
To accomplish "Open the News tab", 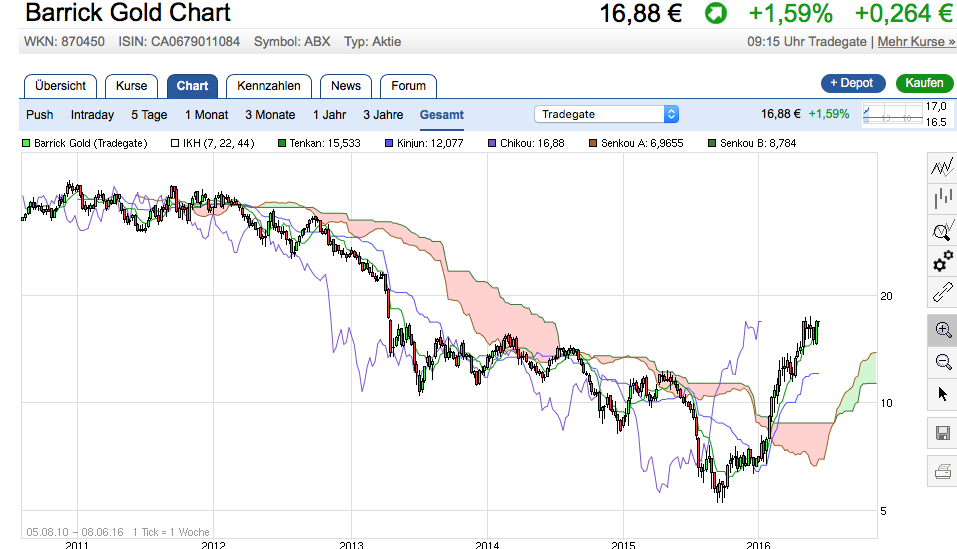I will coord(346,86).
